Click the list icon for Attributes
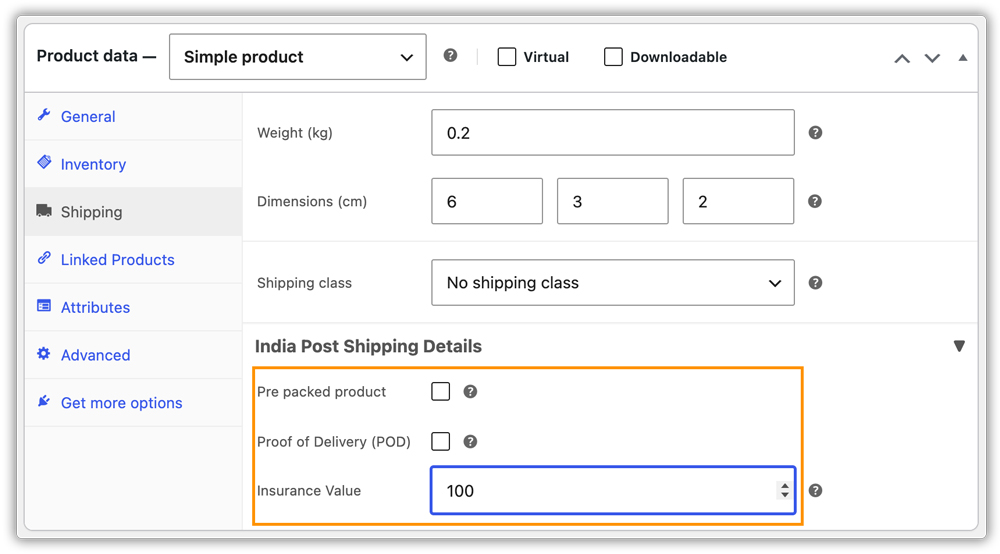This screenshot has width=1000, height=554. pos(44,306)
